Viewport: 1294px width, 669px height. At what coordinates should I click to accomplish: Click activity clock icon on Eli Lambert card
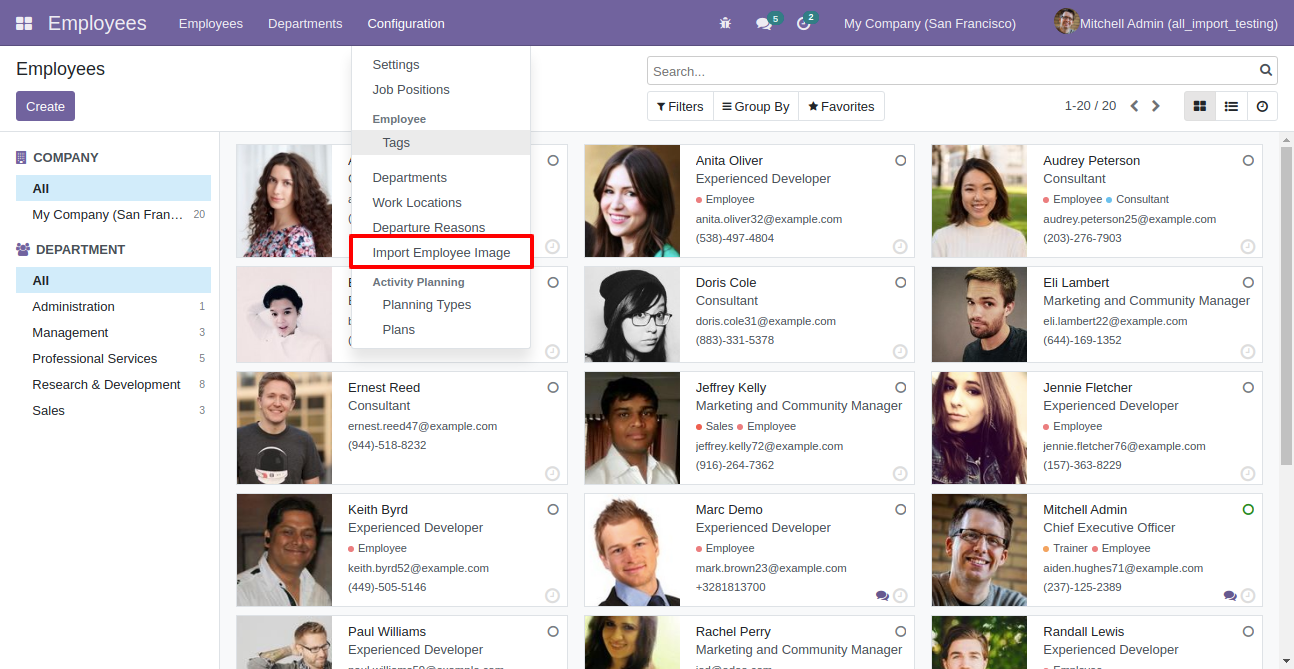click(1248, 351)
